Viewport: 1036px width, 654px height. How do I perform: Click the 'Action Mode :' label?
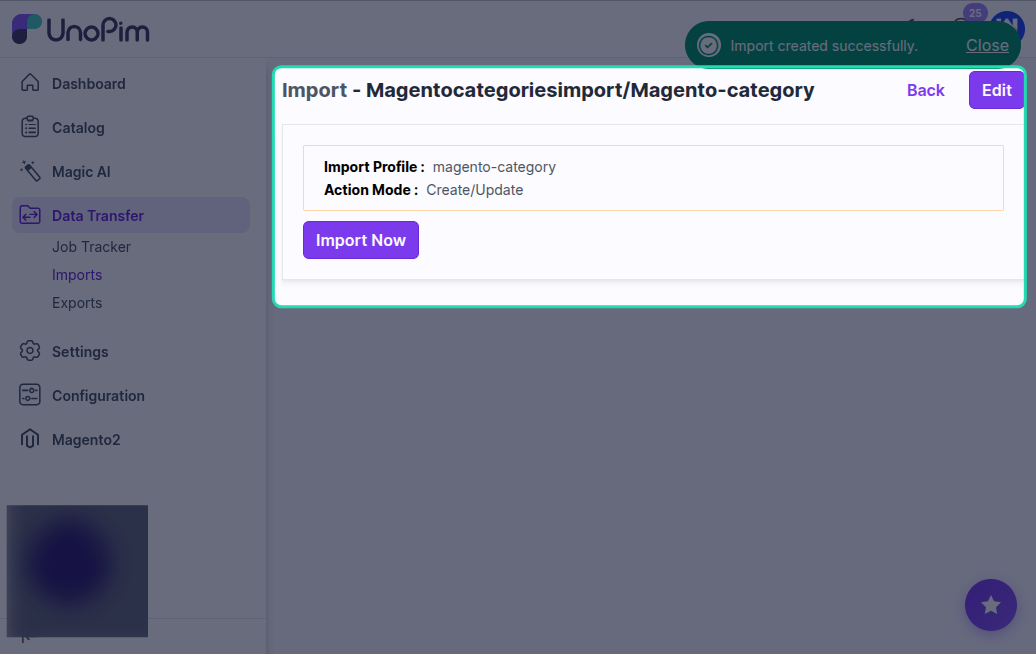pos(371,190)
